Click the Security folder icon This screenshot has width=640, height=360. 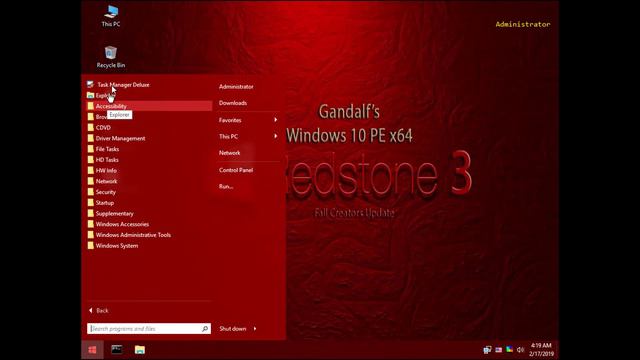91,192
